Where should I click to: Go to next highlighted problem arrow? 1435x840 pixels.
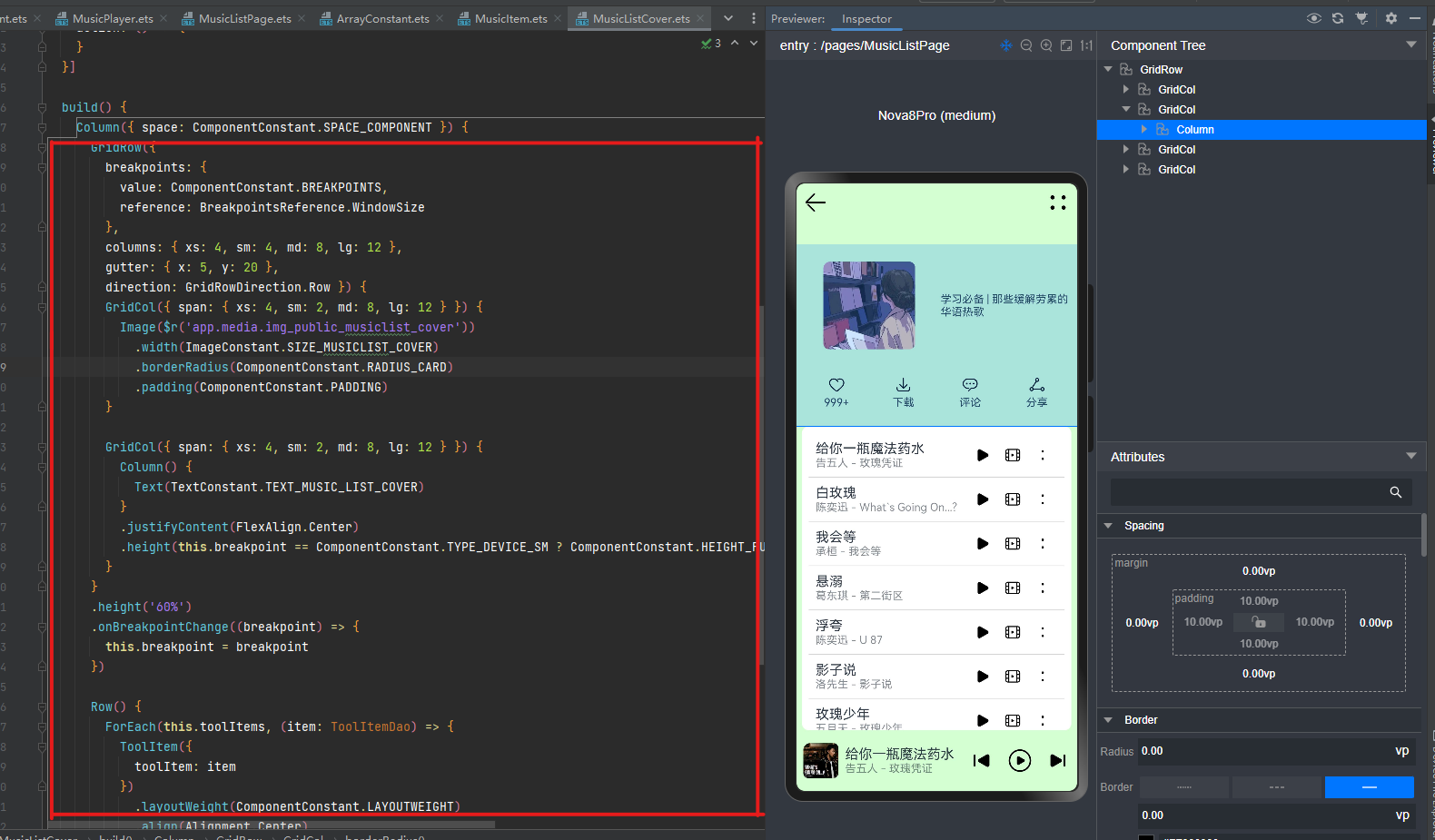(x=754, y=43)
